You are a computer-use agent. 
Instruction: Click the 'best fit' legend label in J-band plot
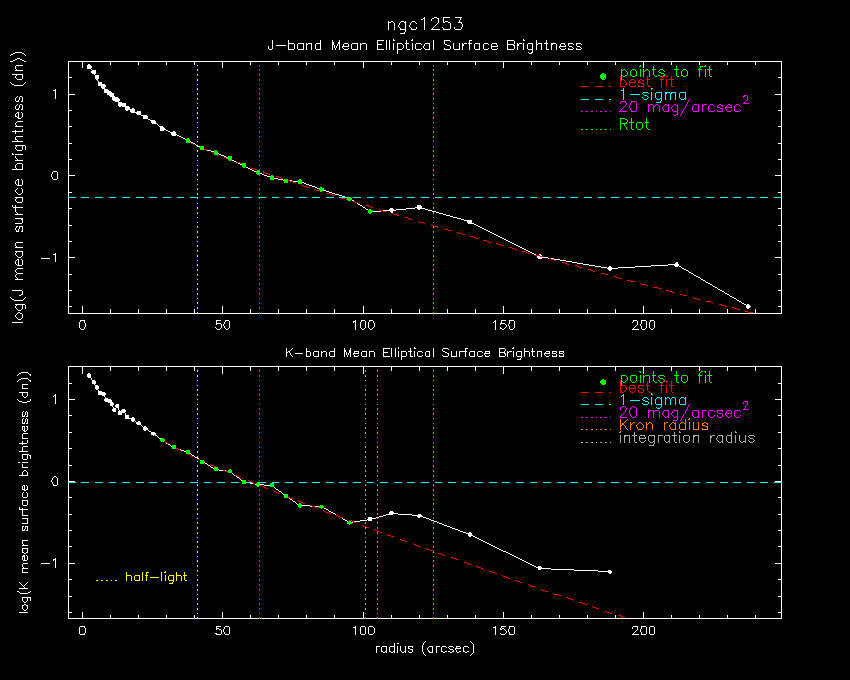click(x=647, y=84)
